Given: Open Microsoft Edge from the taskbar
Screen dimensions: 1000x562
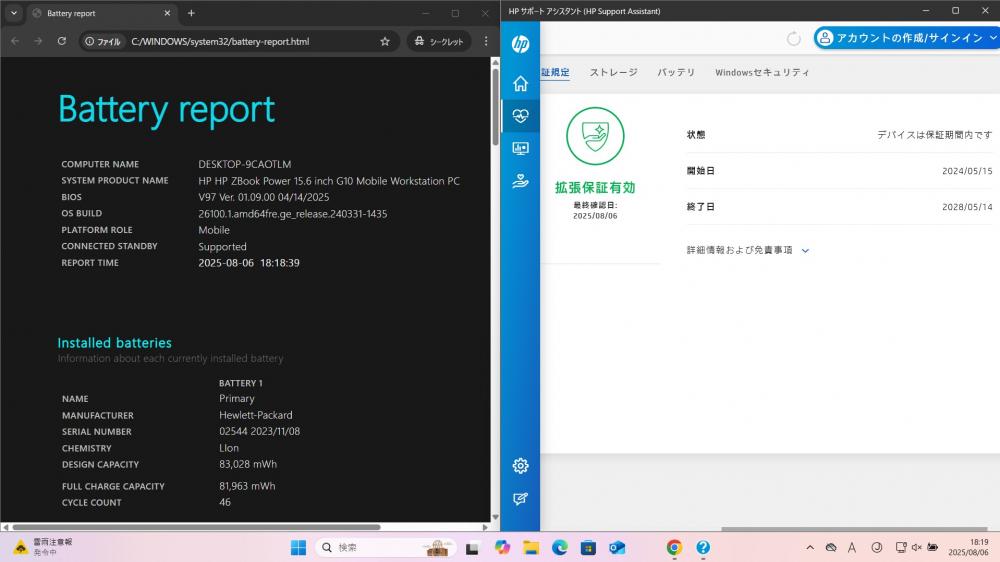Looking at the screenshot, I should click(559, 547).
